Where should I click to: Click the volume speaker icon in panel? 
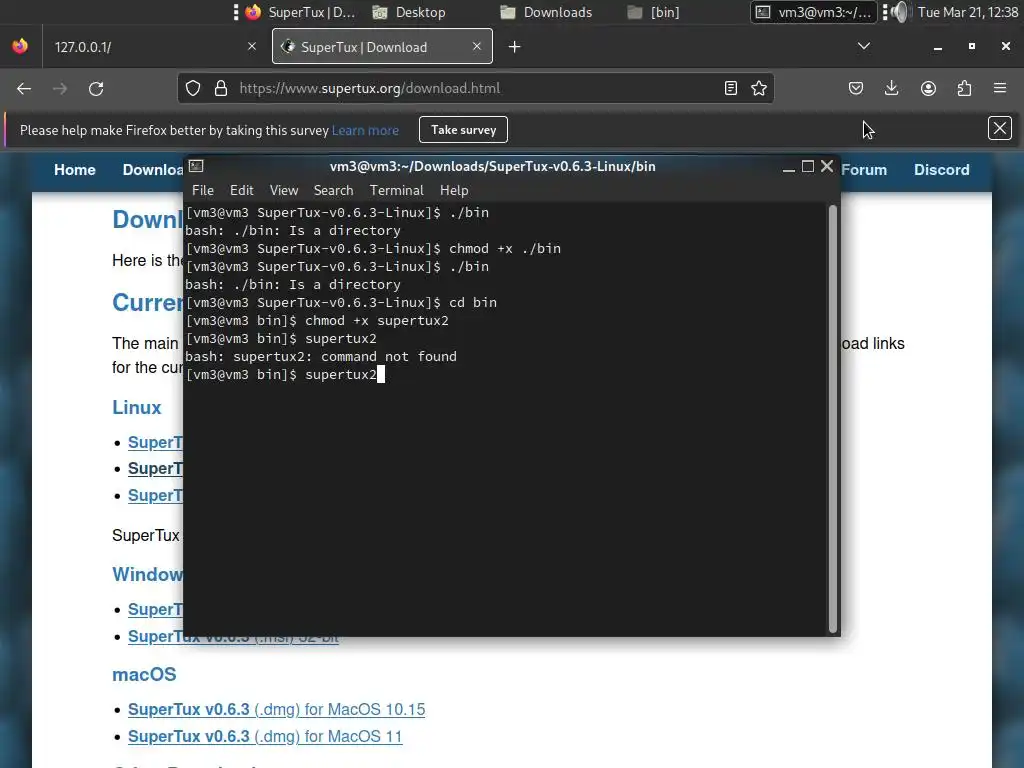click(x=899, y=12)
